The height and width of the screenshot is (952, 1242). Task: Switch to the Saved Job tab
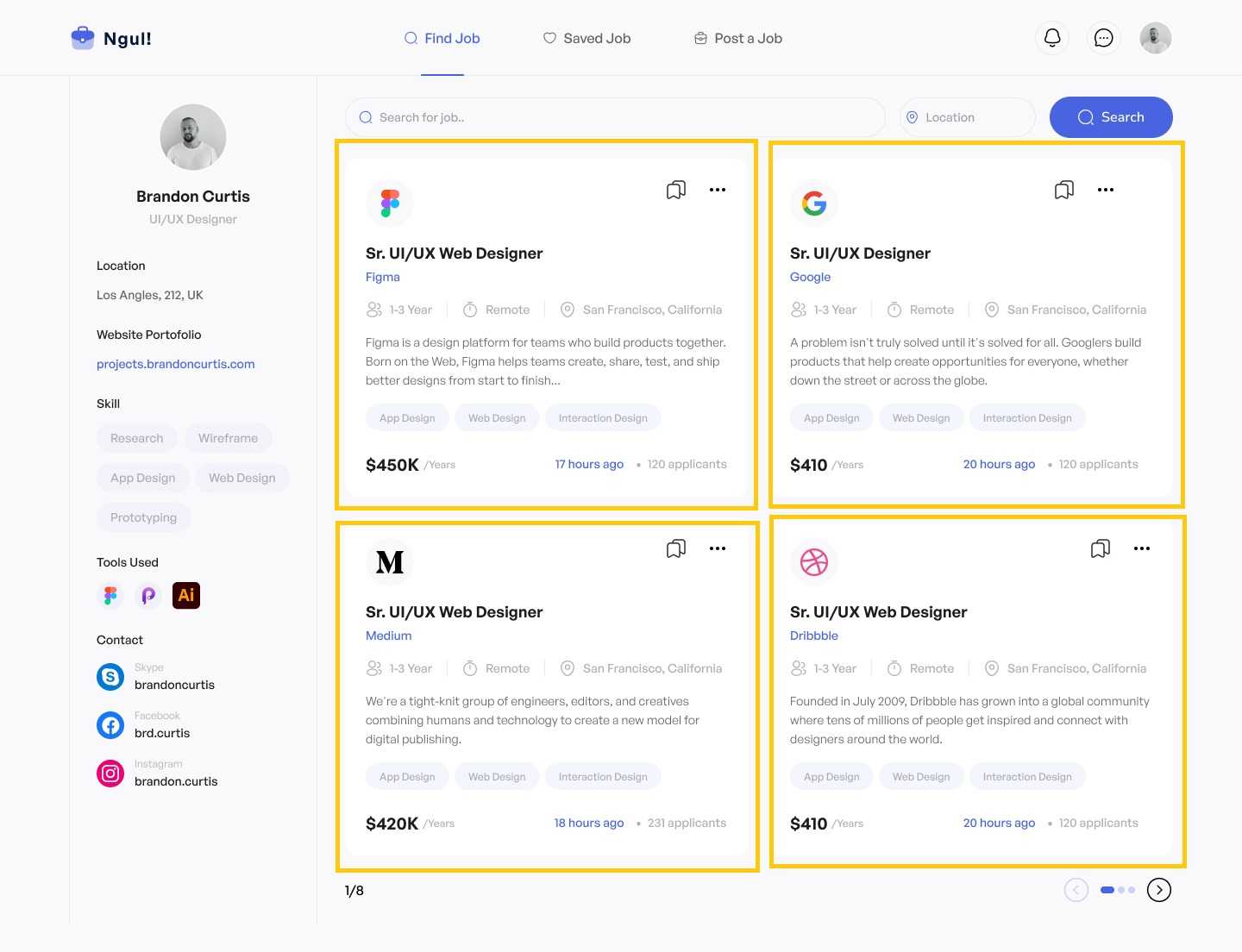(586, 38)
